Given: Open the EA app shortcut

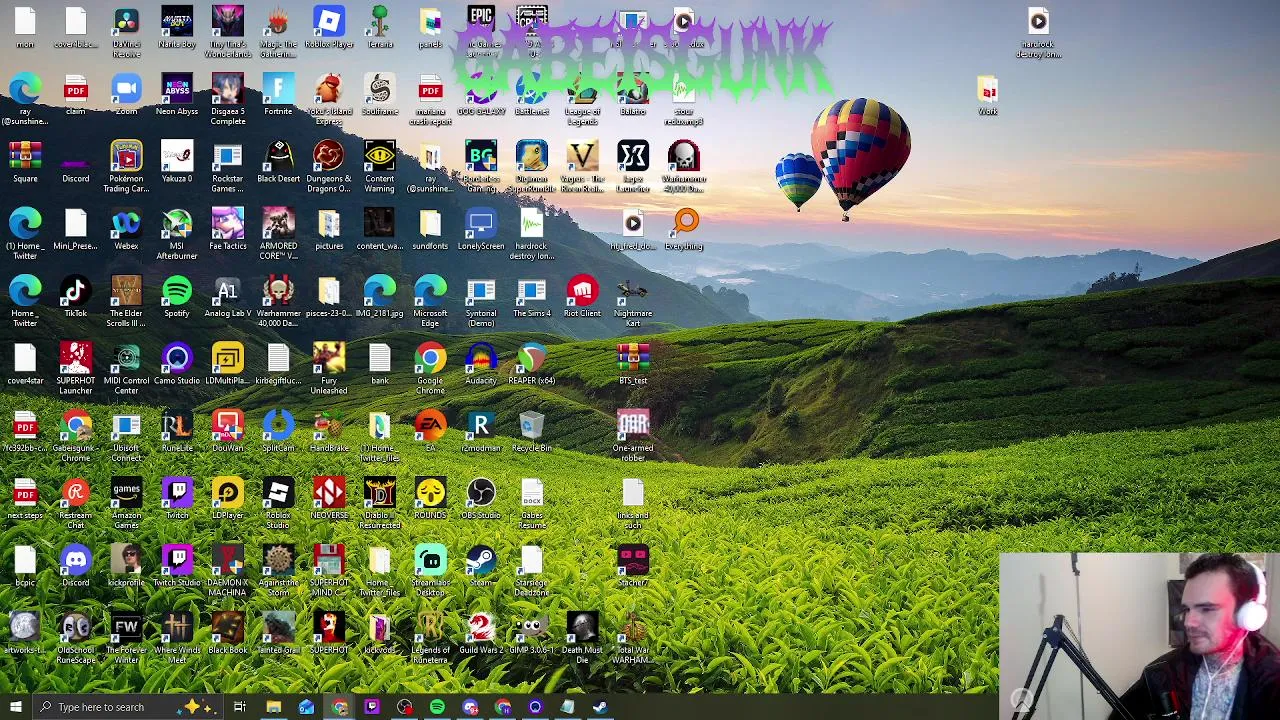Looking at the screenshot, I should coord(430,430).
